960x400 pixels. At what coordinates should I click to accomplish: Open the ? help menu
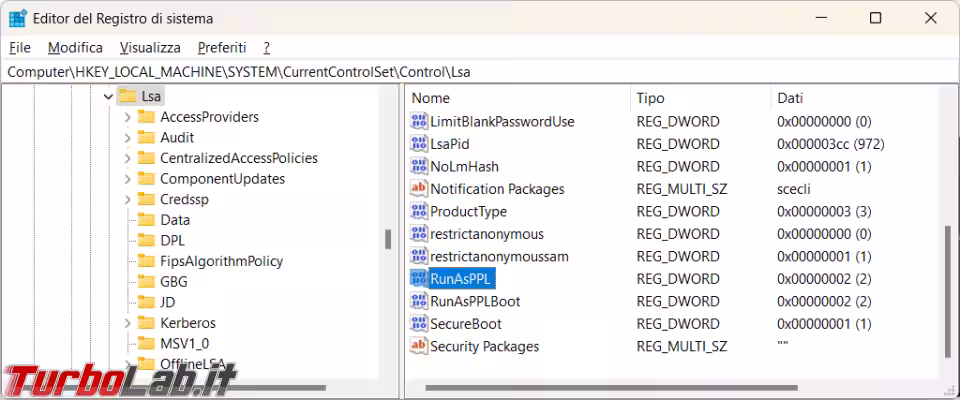coord(266,47)
